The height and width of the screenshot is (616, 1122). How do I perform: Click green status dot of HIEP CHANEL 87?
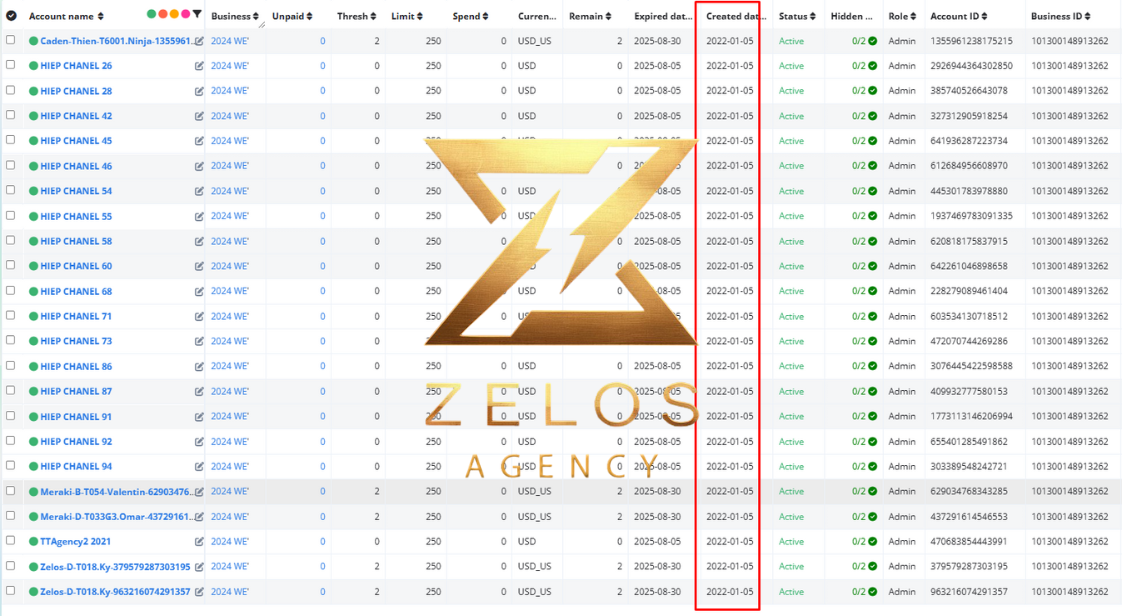33,391
